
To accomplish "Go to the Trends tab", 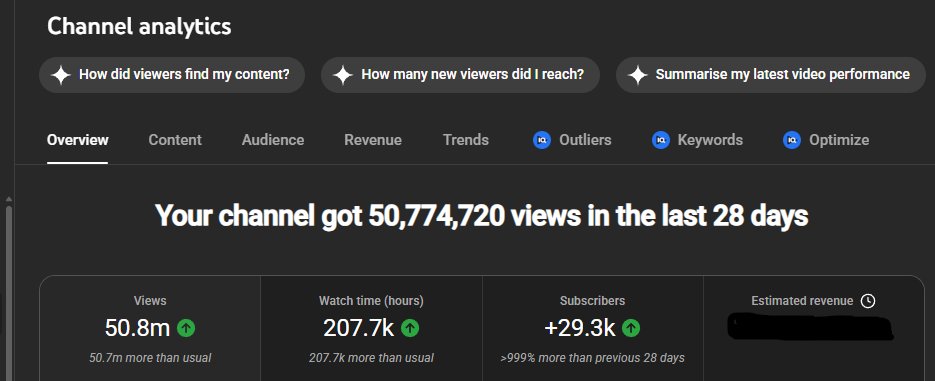I will click(466, 140).
